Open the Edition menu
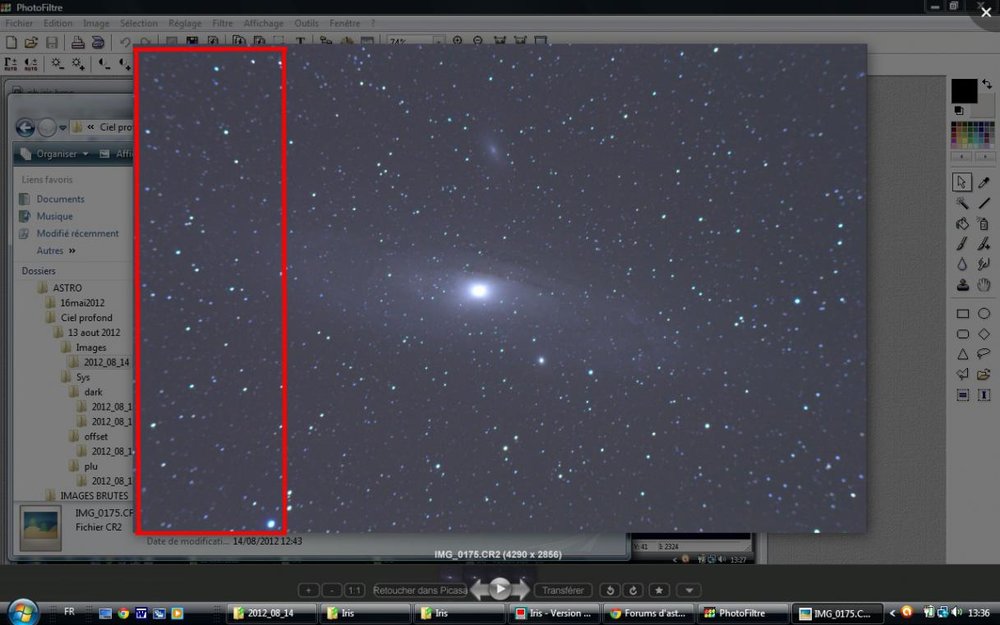The image size is (1000, 625). coord(57,23)
